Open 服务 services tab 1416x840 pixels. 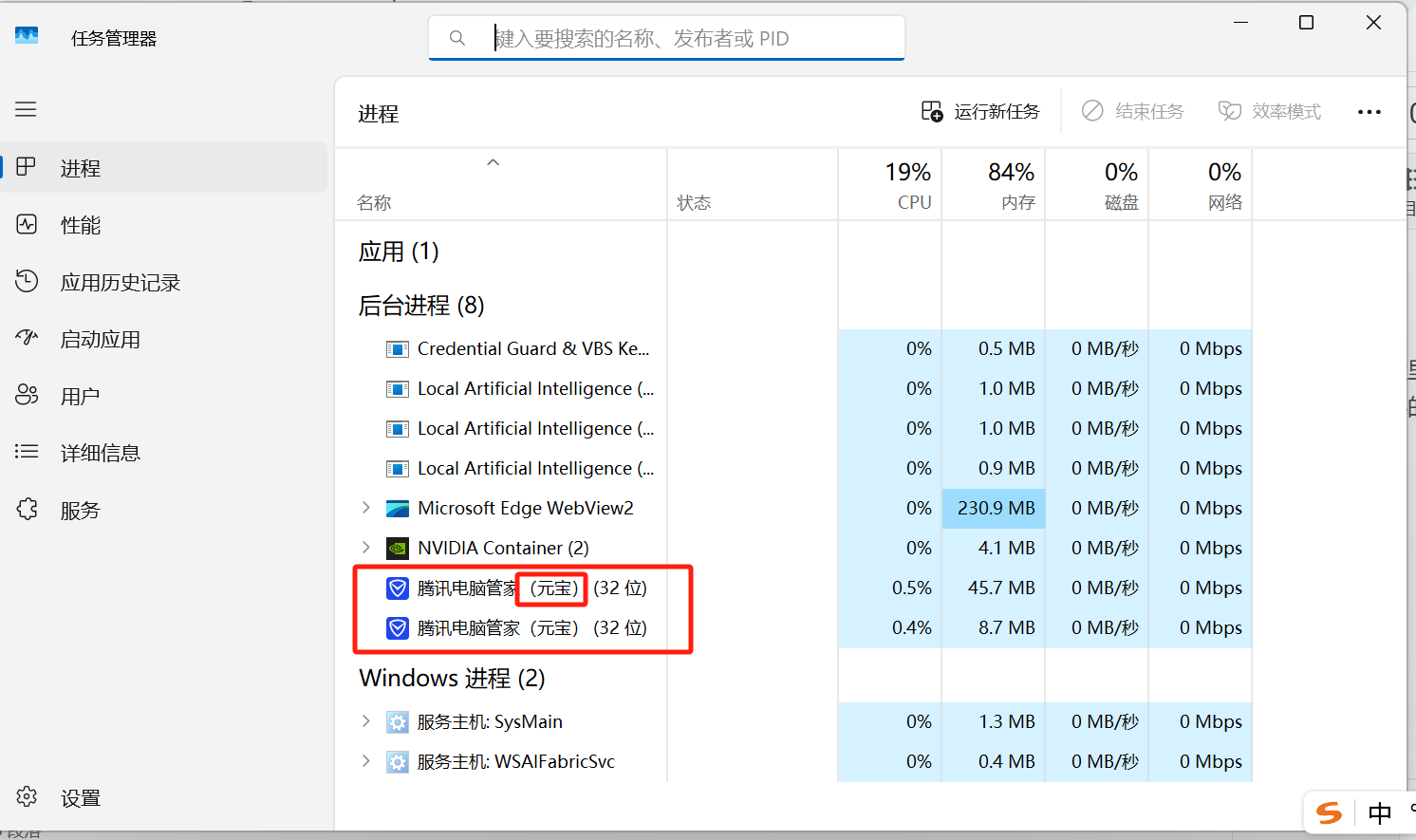pyautogui.click(x=164, y=510)
